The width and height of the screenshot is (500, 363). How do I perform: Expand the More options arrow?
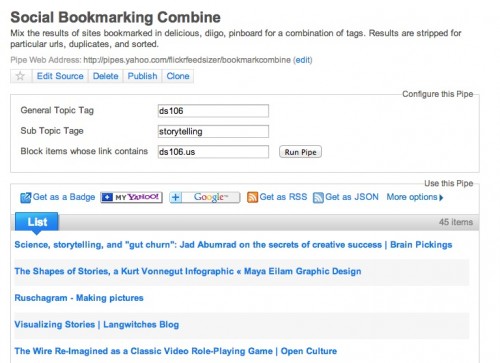tap(441, 198)
